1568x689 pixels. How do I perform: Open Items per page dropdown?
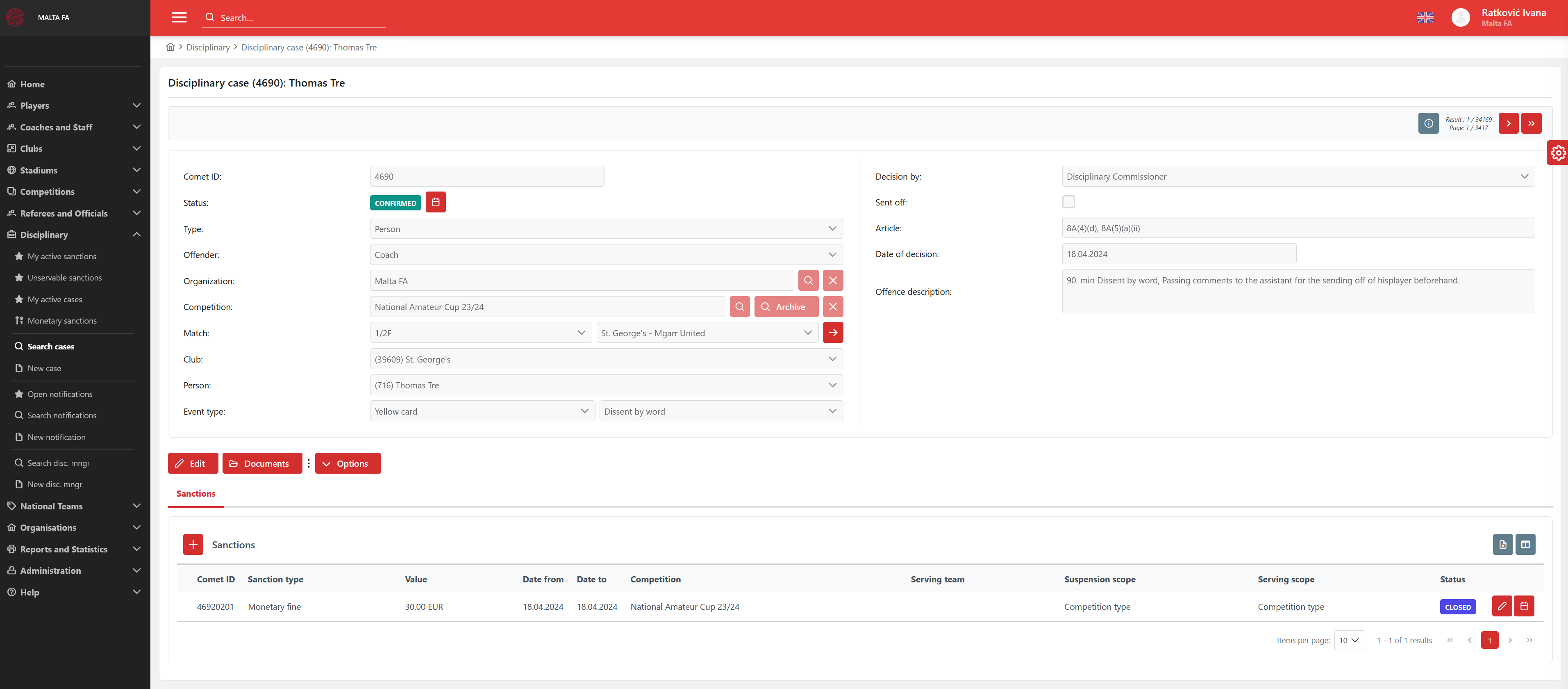point(1348,640)
